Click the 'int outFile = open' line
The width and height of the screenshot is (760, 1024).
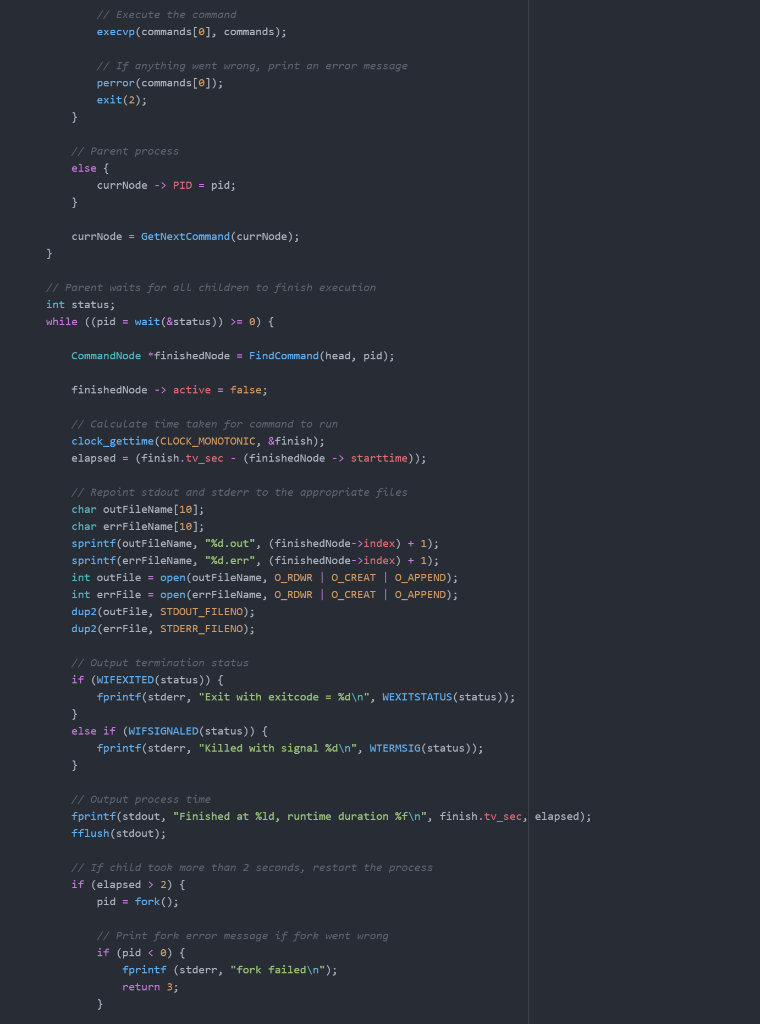[x=265, y=577]
